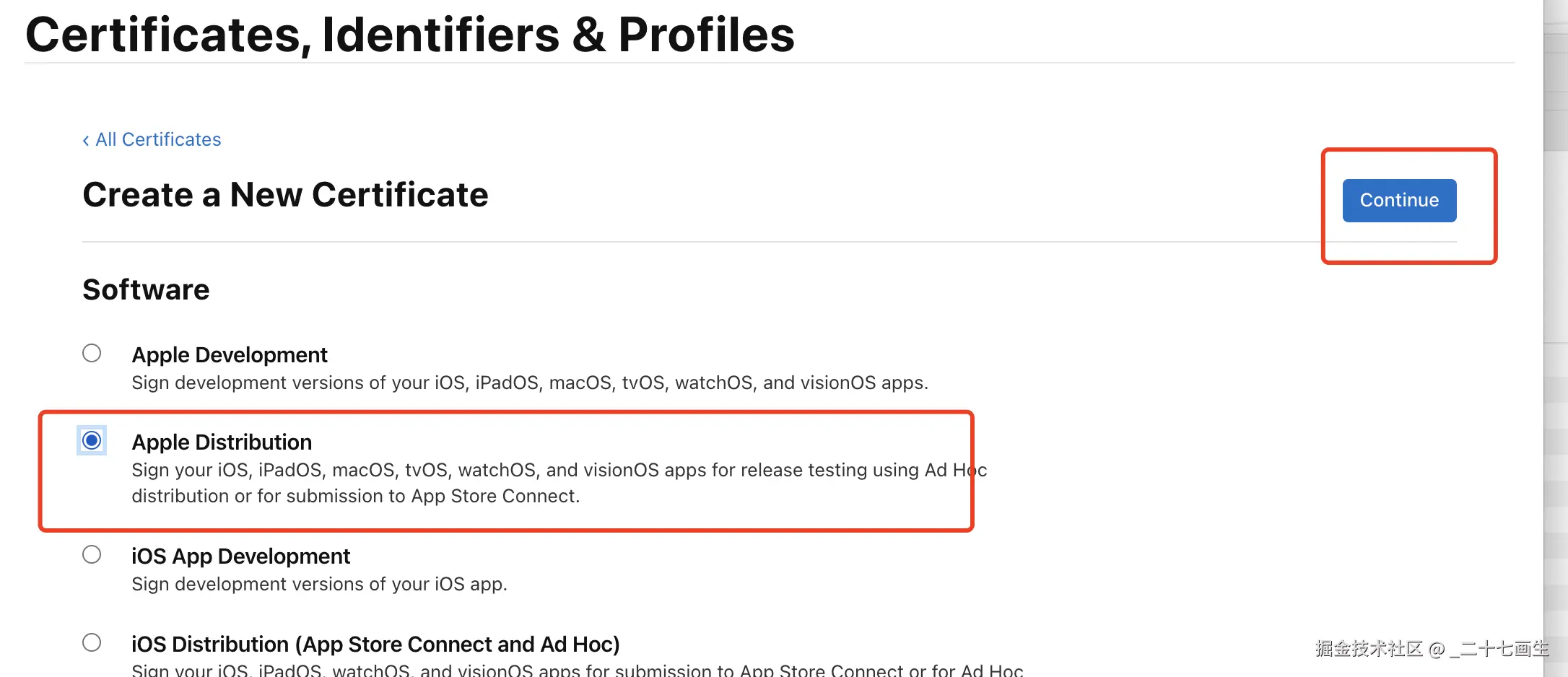Click the Create a New Certificate heading
This screenshot has height=677, width=1568.
[285, 195]
